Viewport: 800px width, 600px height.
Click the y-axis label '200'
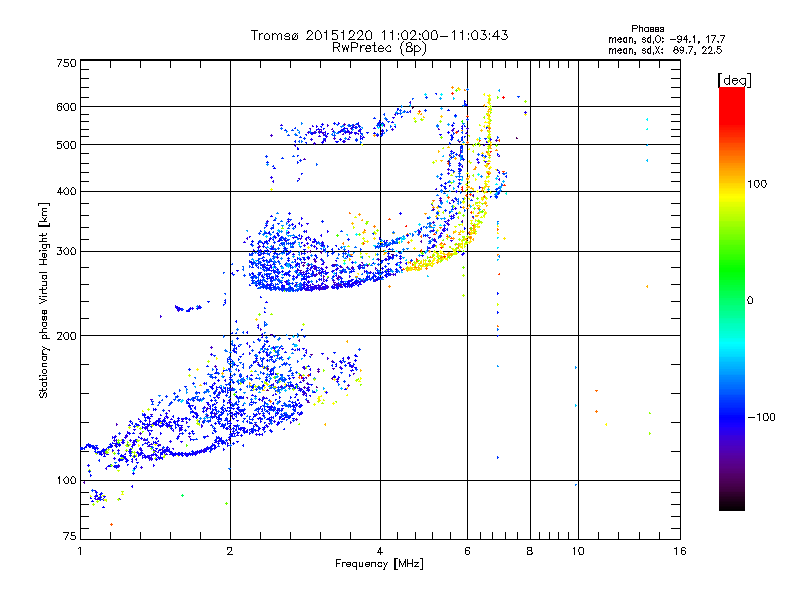tap(67, 336)
